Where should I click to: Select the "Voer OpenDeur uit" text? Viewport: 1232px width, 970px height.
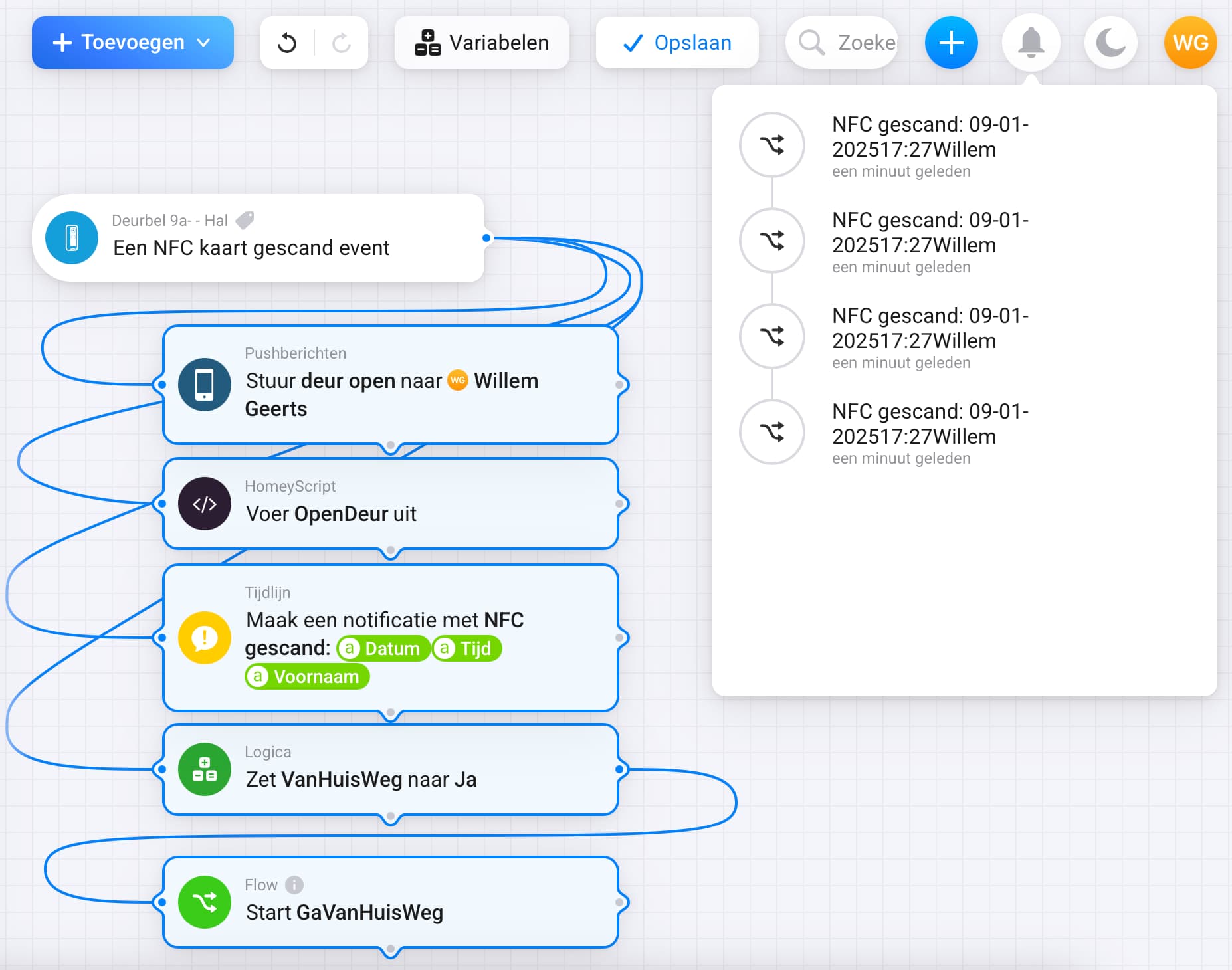(x=331, y=514)
